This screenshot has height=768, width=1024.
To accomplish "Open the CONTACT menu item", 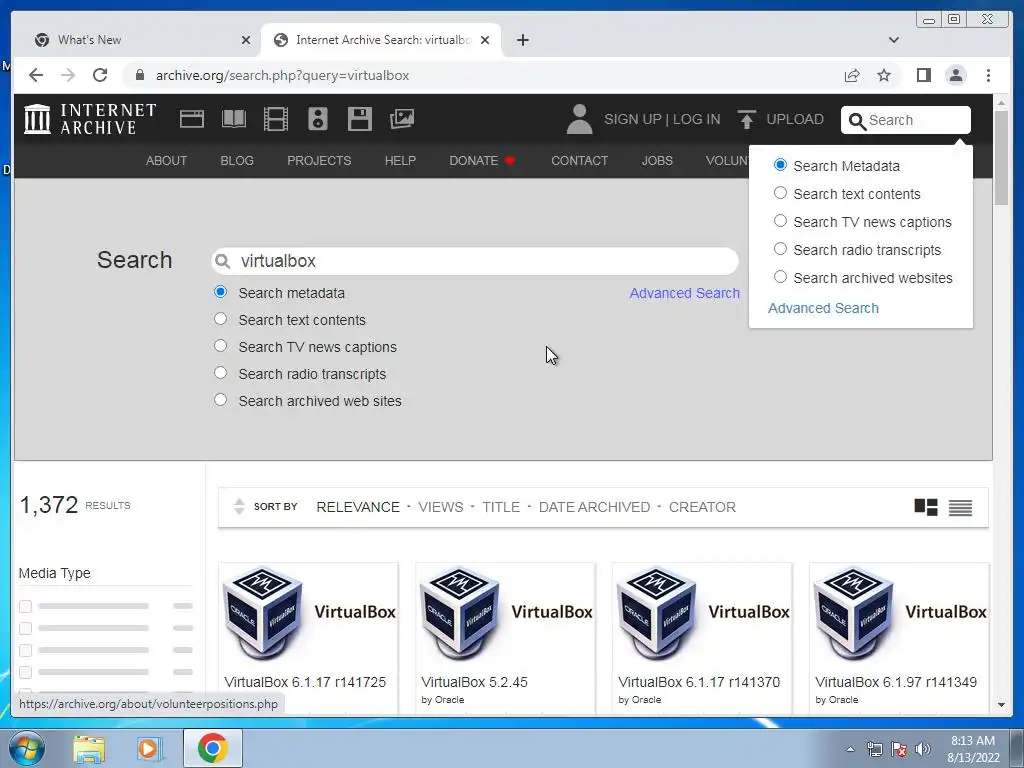I will pyautogui.click(x=579, y=161).
